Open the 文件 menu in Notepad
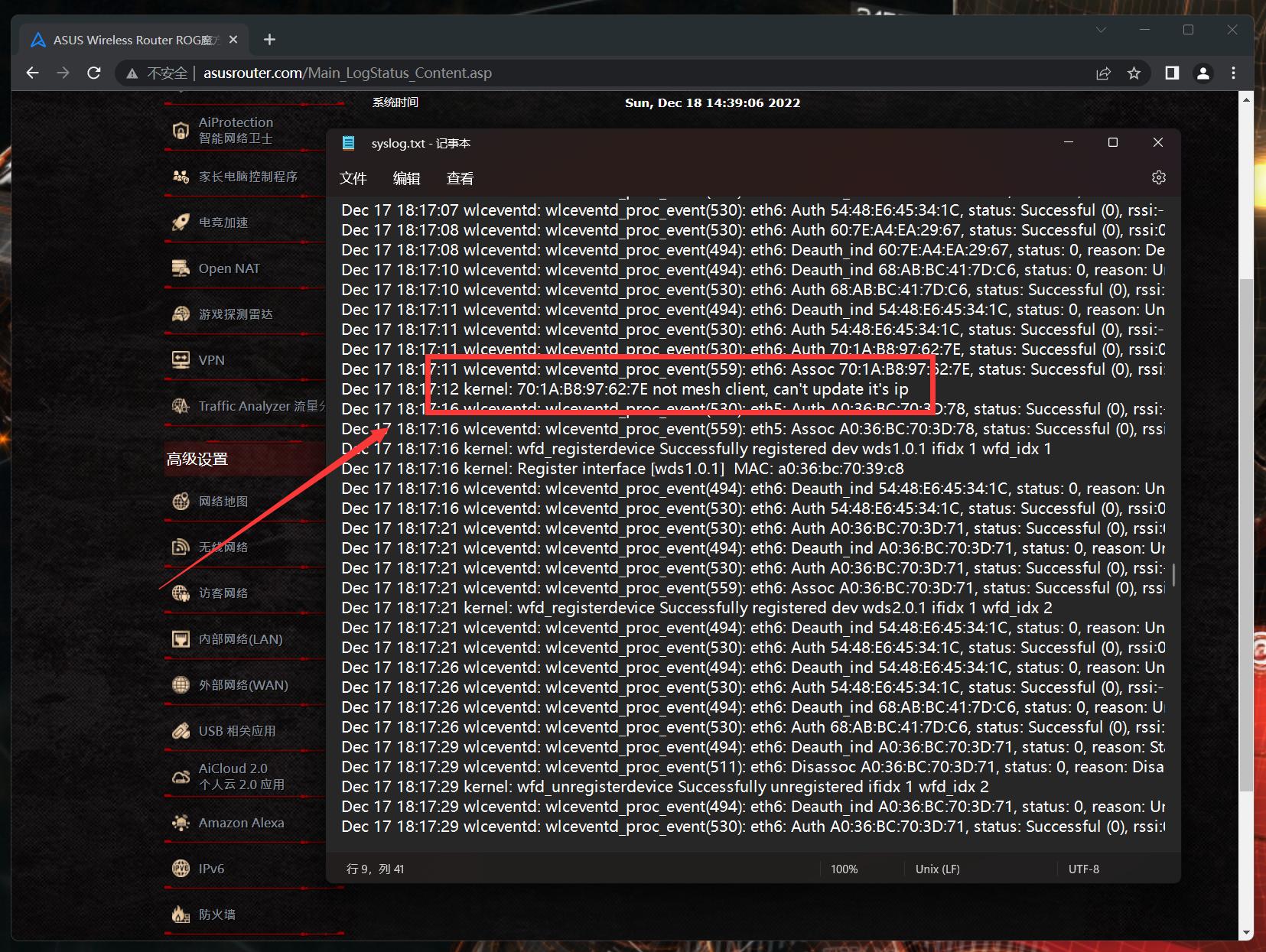1266x952 pixels. [x=353, y=178]
